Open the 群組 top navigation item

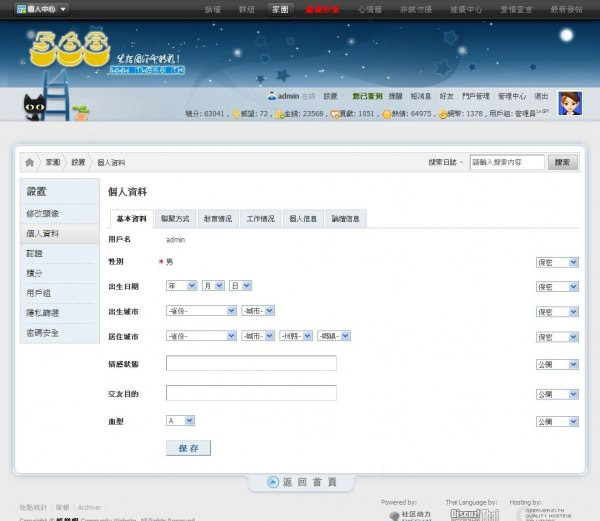[247, 9]
